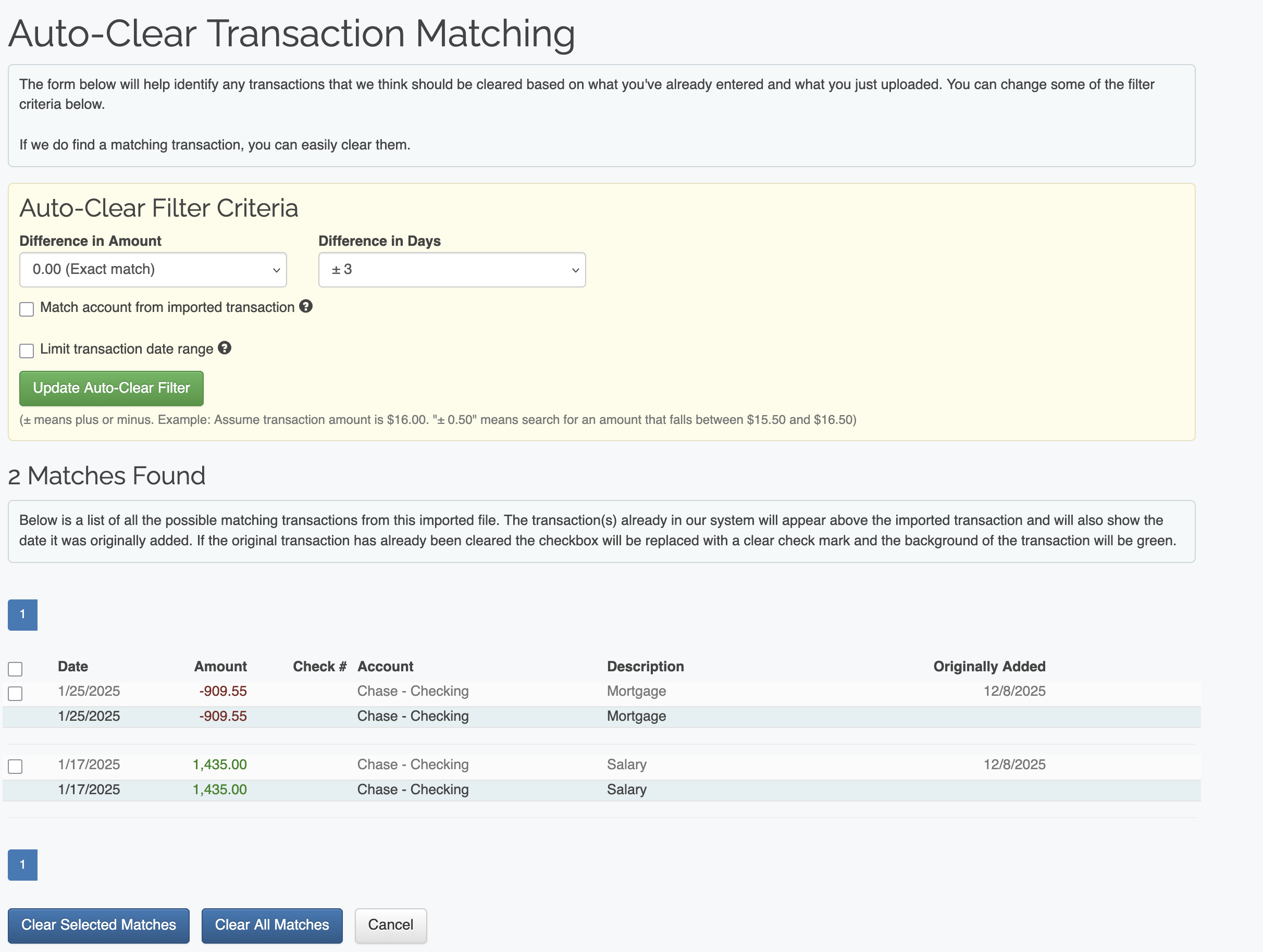Open the Difference in Amount dropdown
The width and height of the screenshot is (1263, 952).
(x=153, y=269)
